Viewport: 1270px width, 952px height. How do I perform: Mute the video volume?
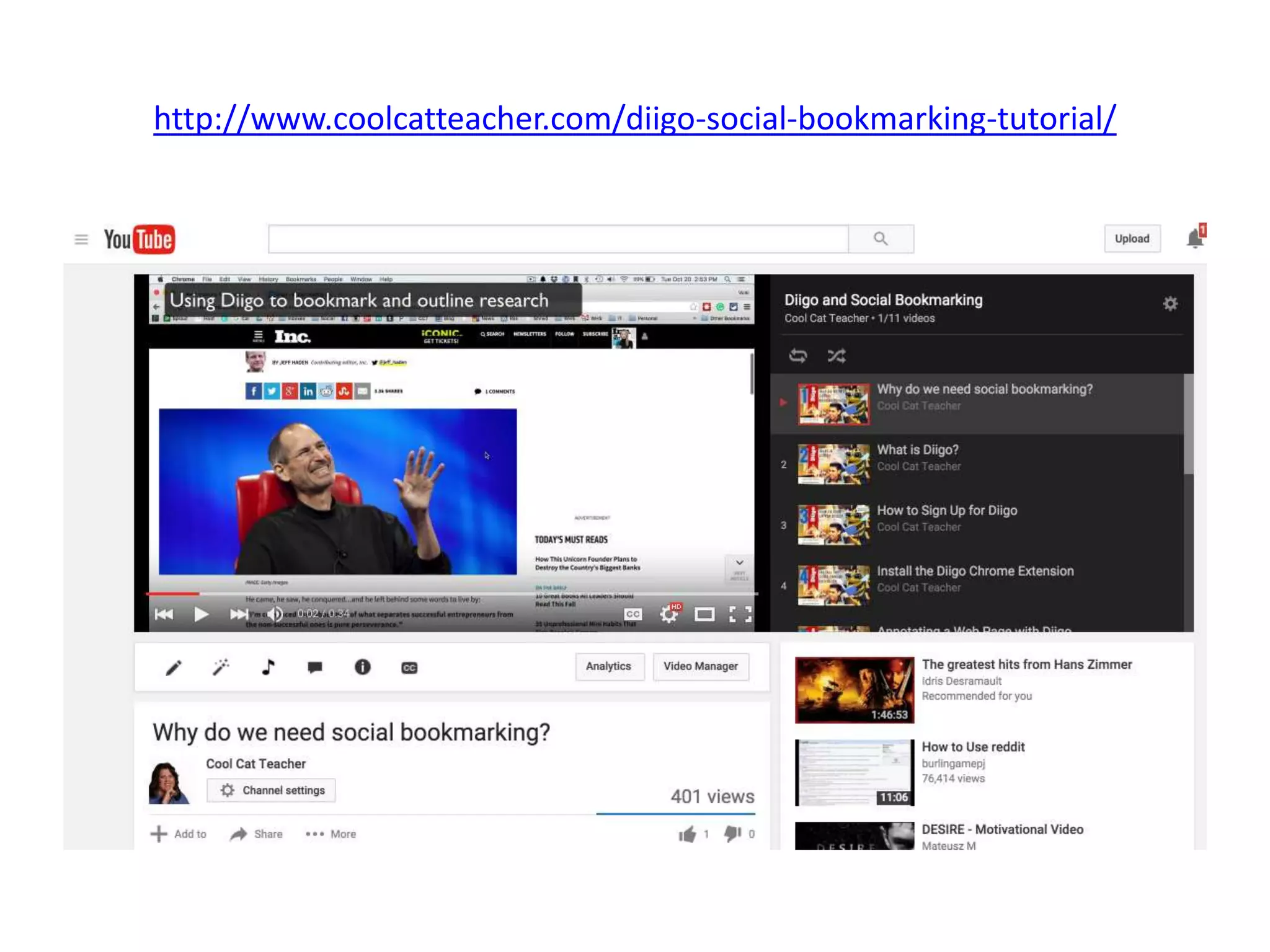click(x=275, y=614)
